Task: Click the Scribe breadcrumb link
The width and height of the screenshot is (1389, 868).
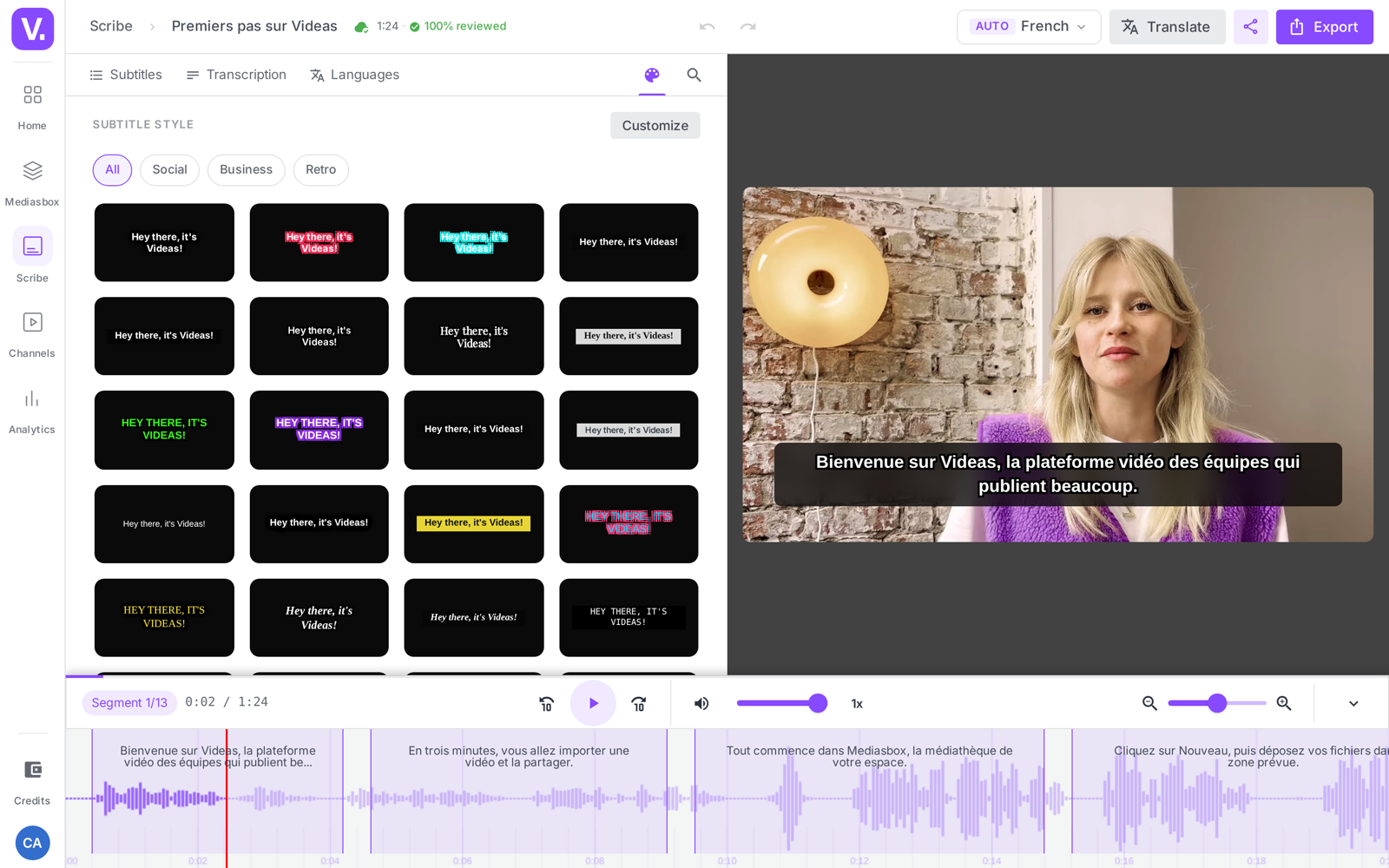Action: pos(111,26)
